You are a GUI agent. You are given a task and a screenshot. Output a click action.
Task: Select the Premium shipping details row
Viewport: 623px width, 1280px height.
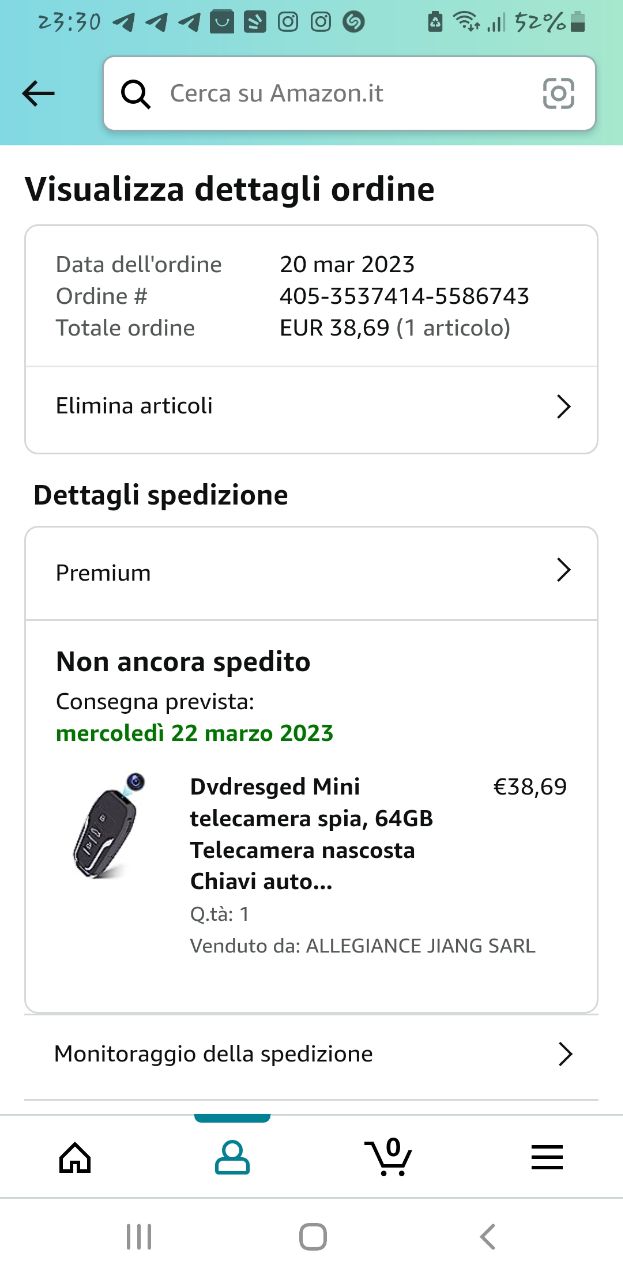pyautogui.click(x=103, y=573)
